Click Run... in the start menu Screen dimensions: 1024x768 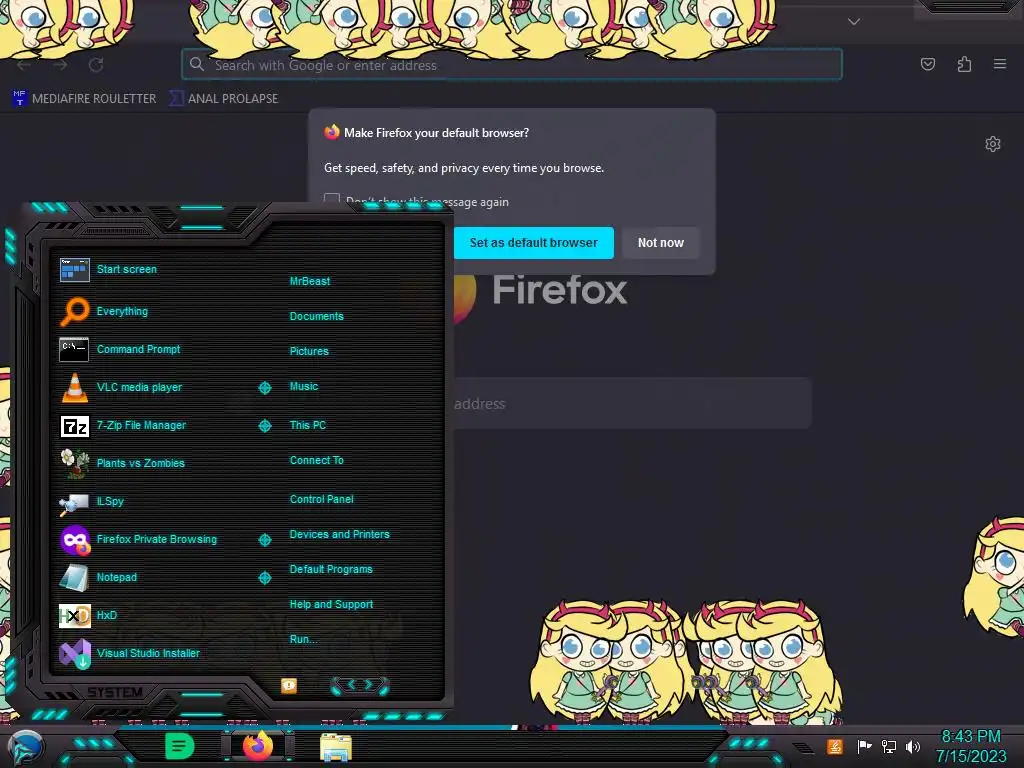[x=304, y=639]
